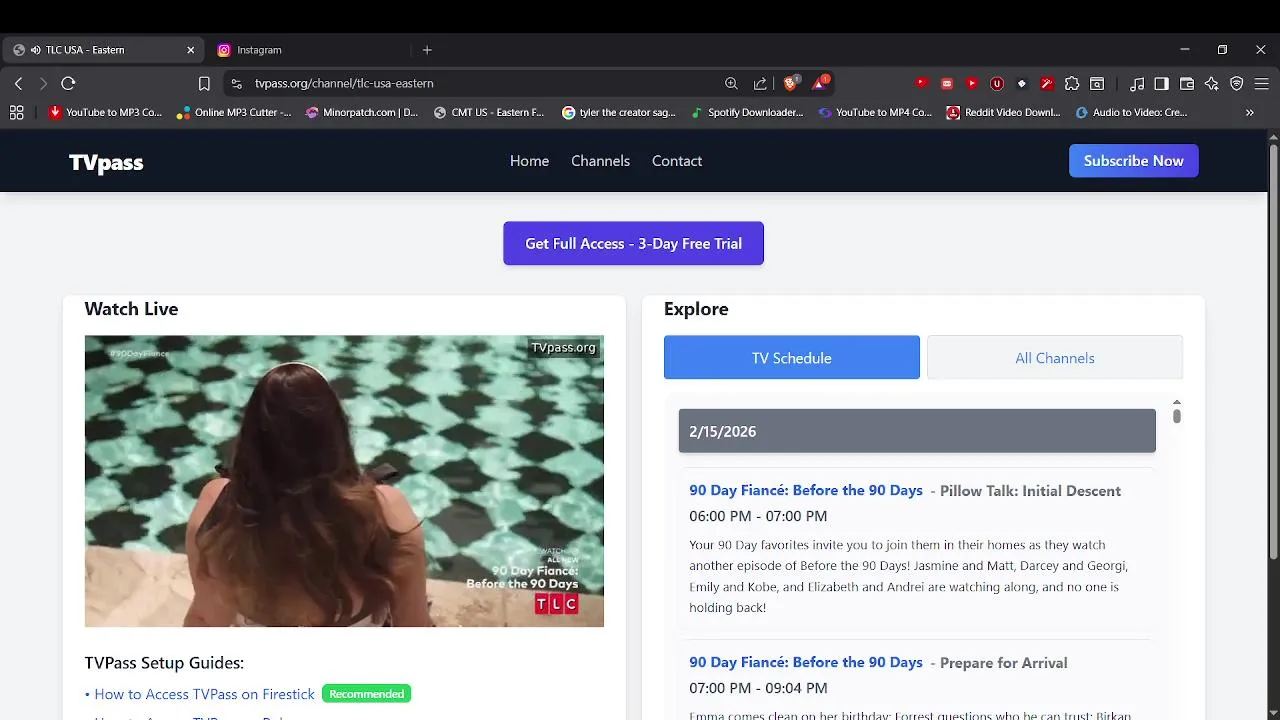Screen dimensions: 1280x720
Task: Click the red circled U extension icon
Action: pyautogui.click(x=997, y=84)
